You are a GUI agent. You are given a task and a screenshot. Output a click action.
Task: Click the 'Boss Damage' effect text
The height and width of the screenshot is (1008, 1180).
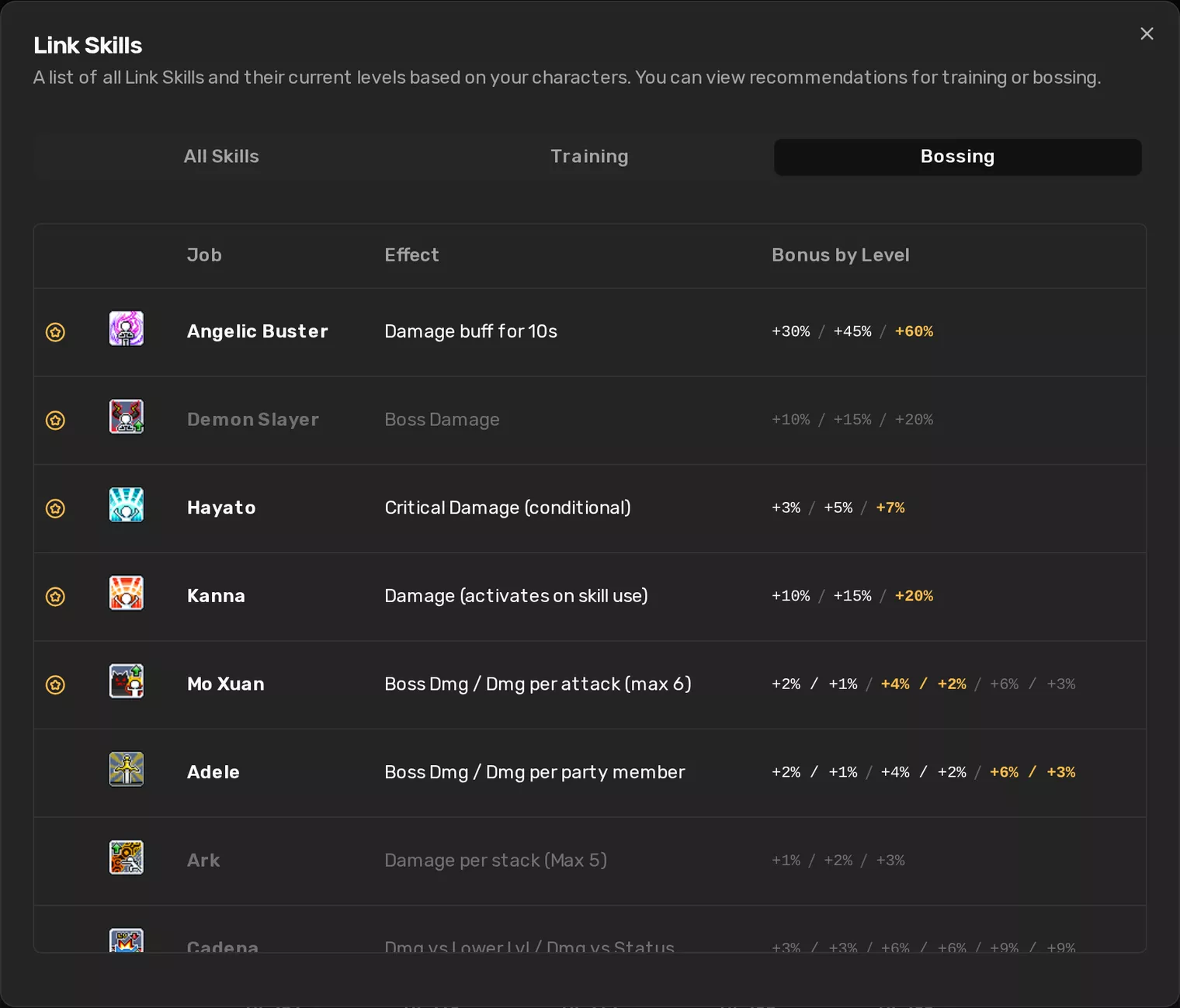[x=442, y=420]
